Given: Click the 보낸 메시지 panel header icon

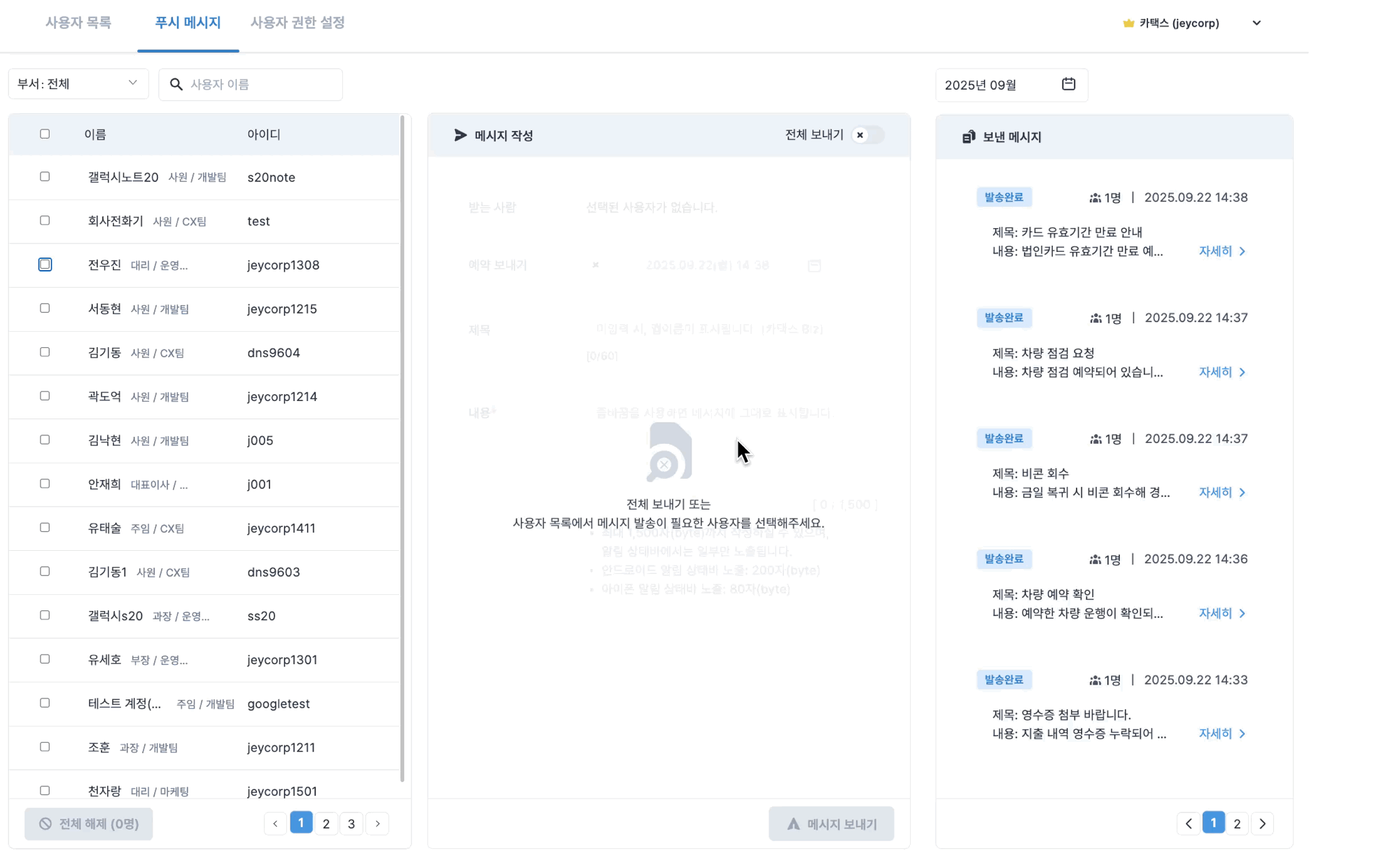Looking at the screenshot, I should (968, 137).
